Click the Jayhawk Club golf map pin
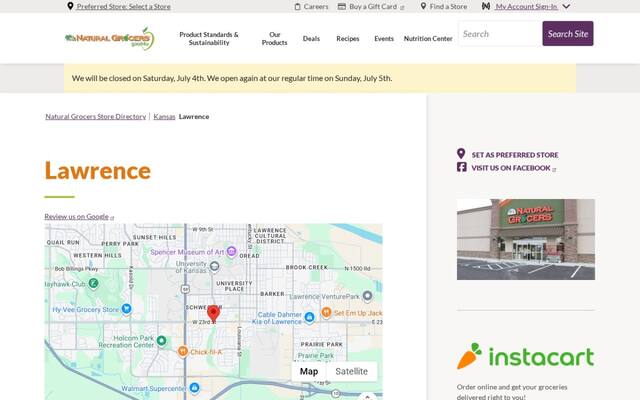Image resolution: width=640 pixels, height=400 pixels. click(x=93, y=283)
